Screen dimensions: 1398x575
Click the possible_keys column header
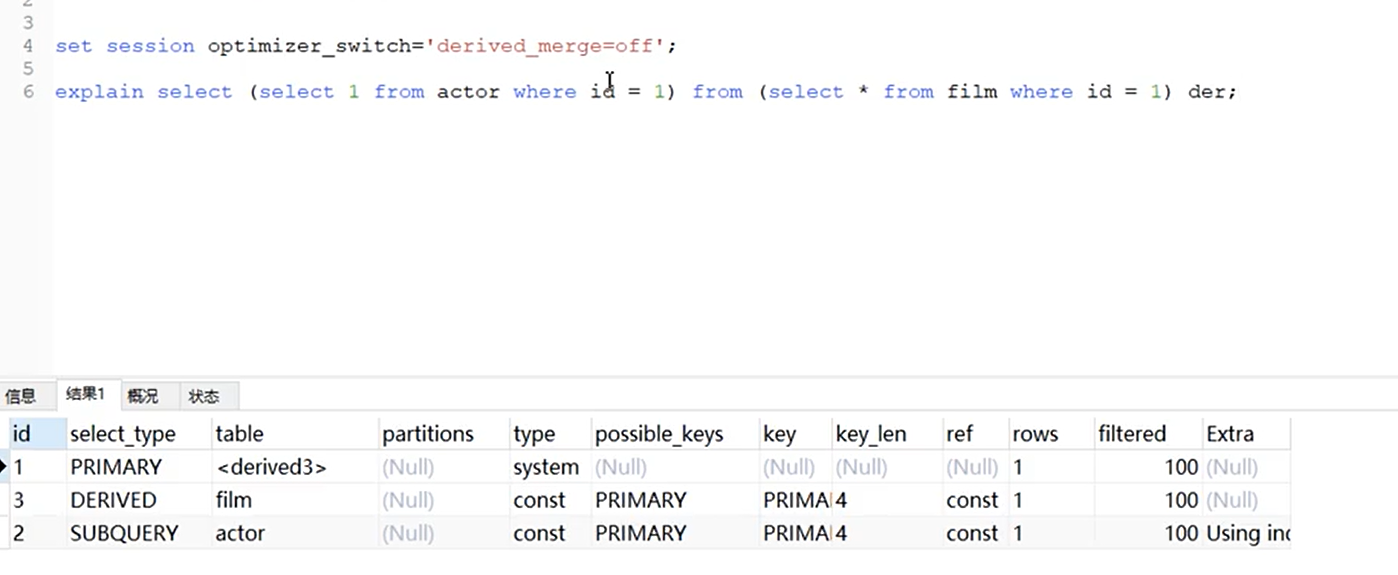(x=658, y=434)
